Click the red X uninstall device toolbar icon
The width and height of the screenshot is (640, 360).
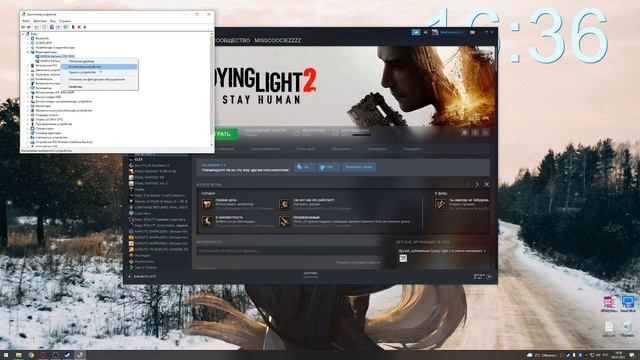[x=79, y=27]
